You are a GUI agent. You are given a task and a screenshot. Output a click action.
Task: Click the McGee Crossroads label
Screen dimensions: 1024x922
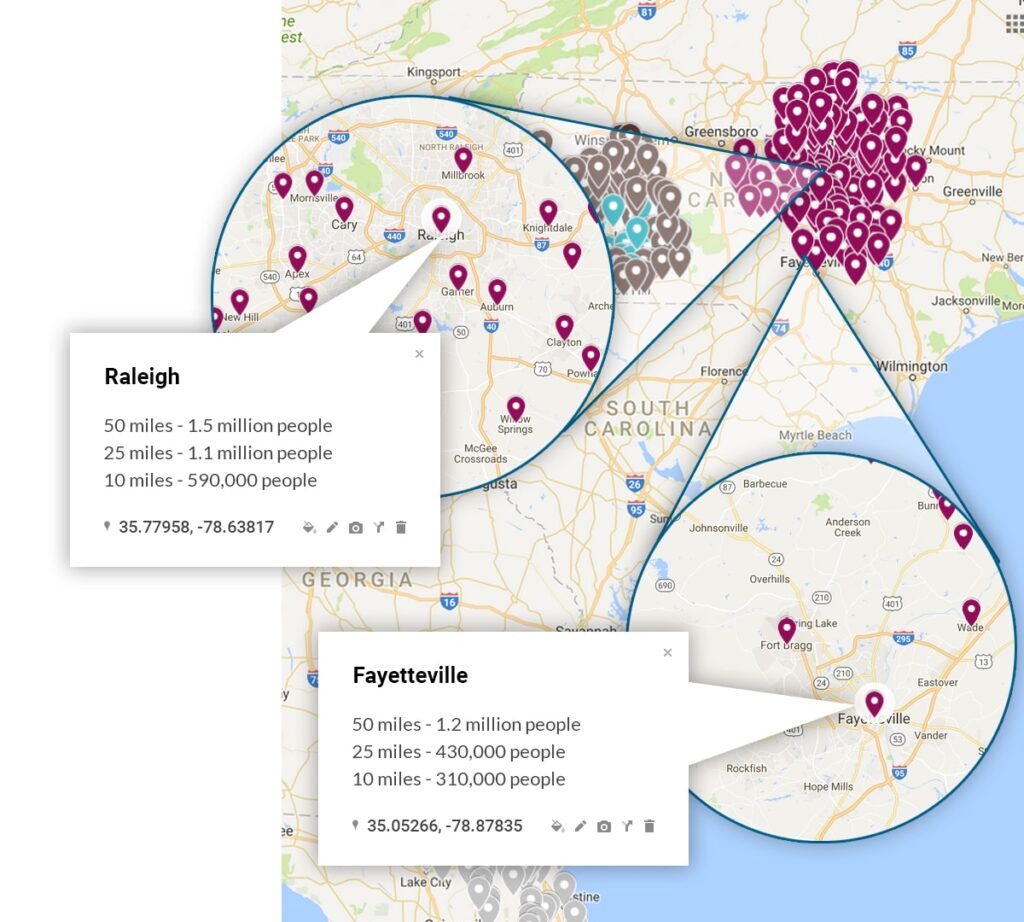(481, 454)
